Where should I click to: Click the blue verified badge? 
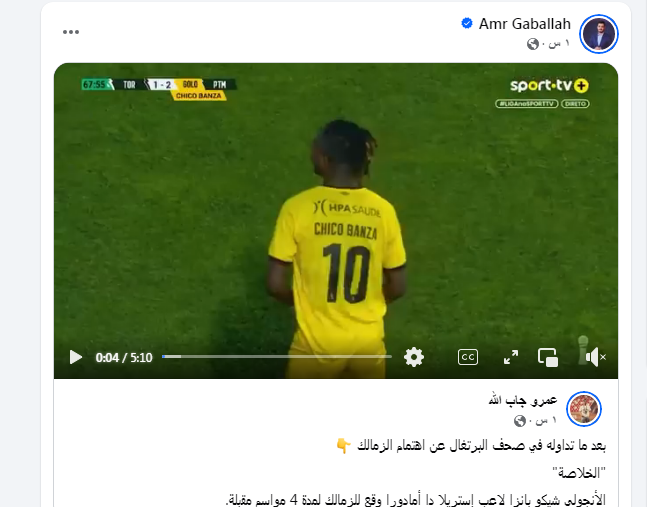467,24
